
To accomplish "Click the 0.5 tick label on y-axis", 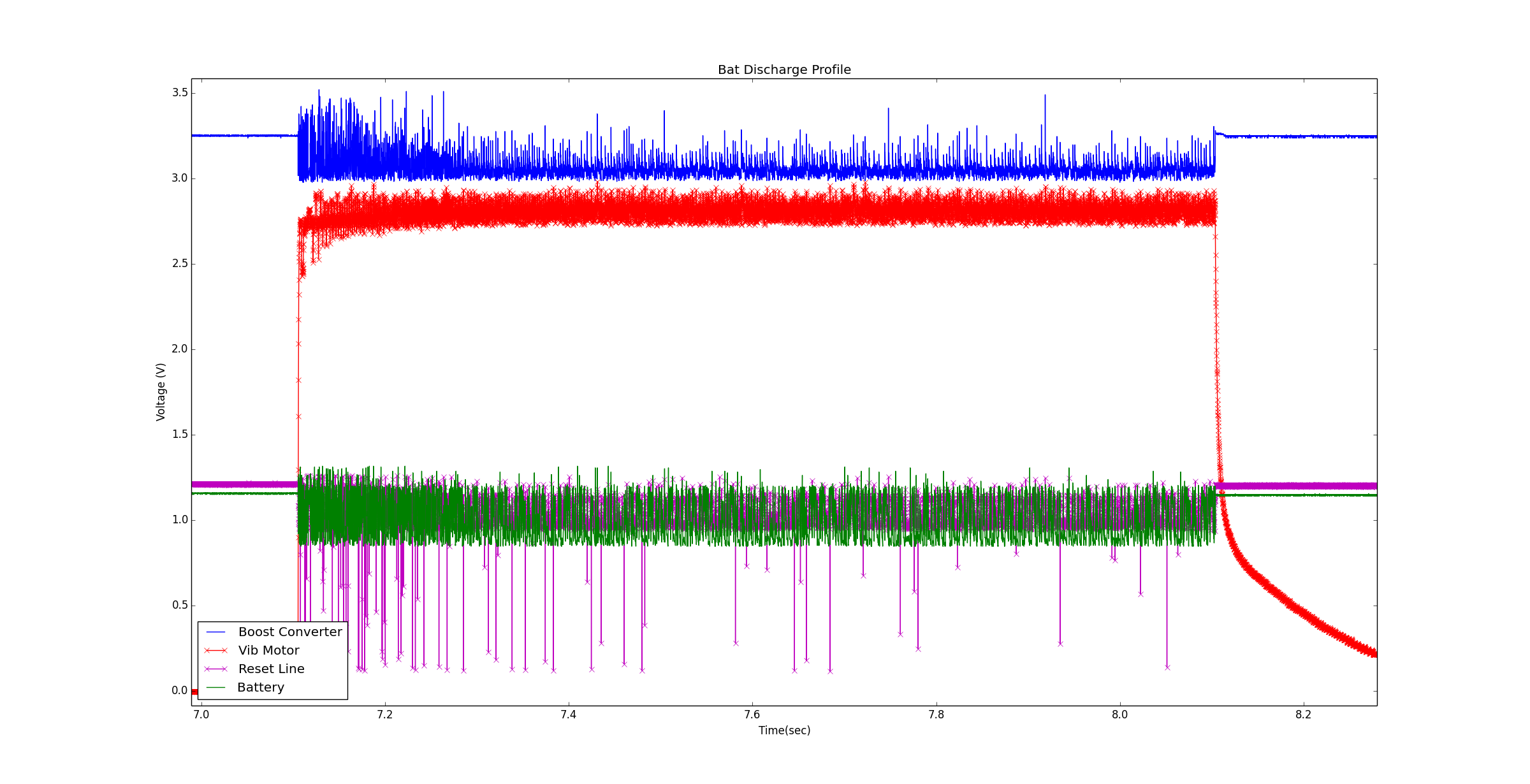I will tap(180, 606).
